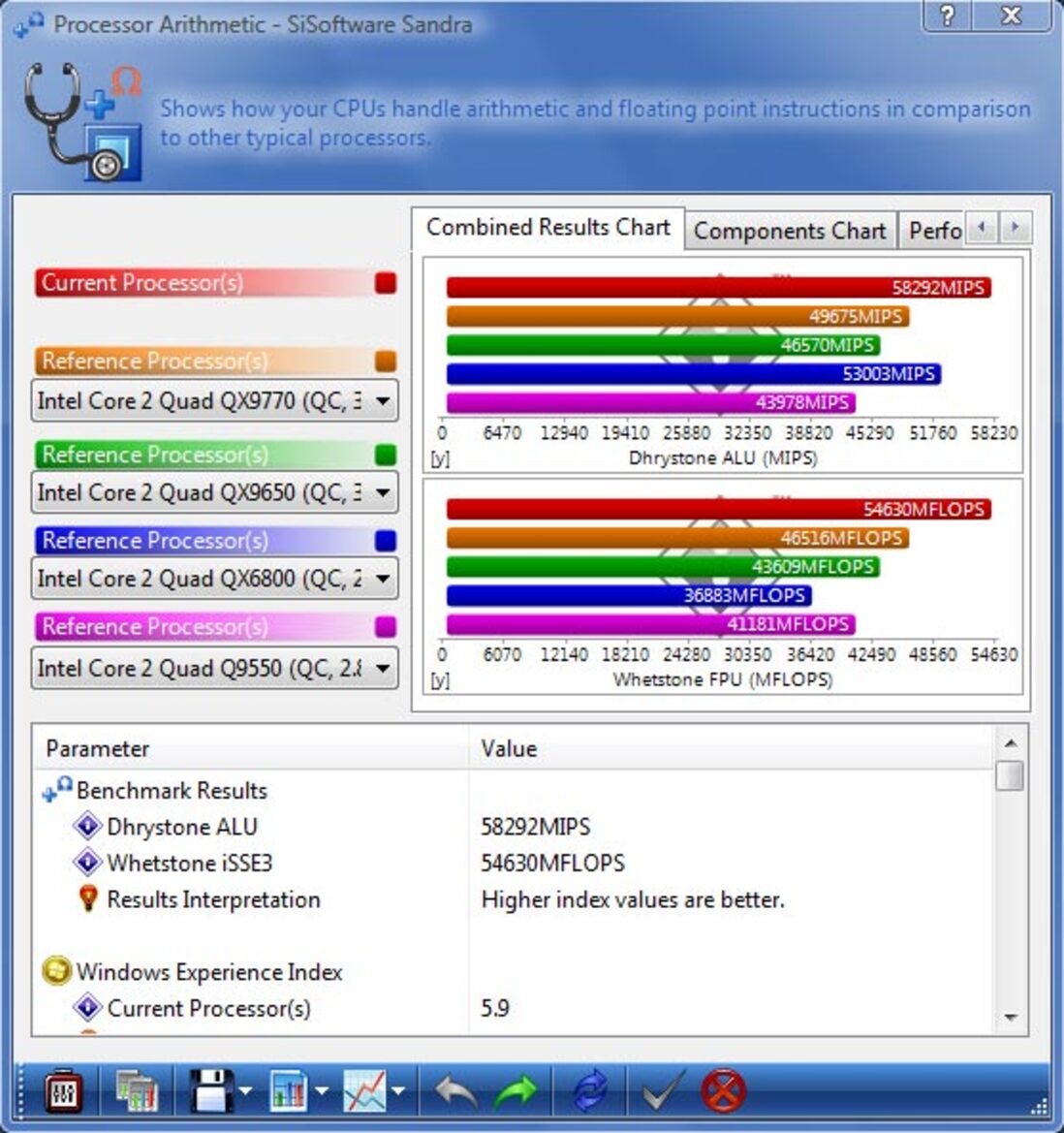
Task: Click the magenta 43978MIPS chart bar
Action: [x=651, y=402]
